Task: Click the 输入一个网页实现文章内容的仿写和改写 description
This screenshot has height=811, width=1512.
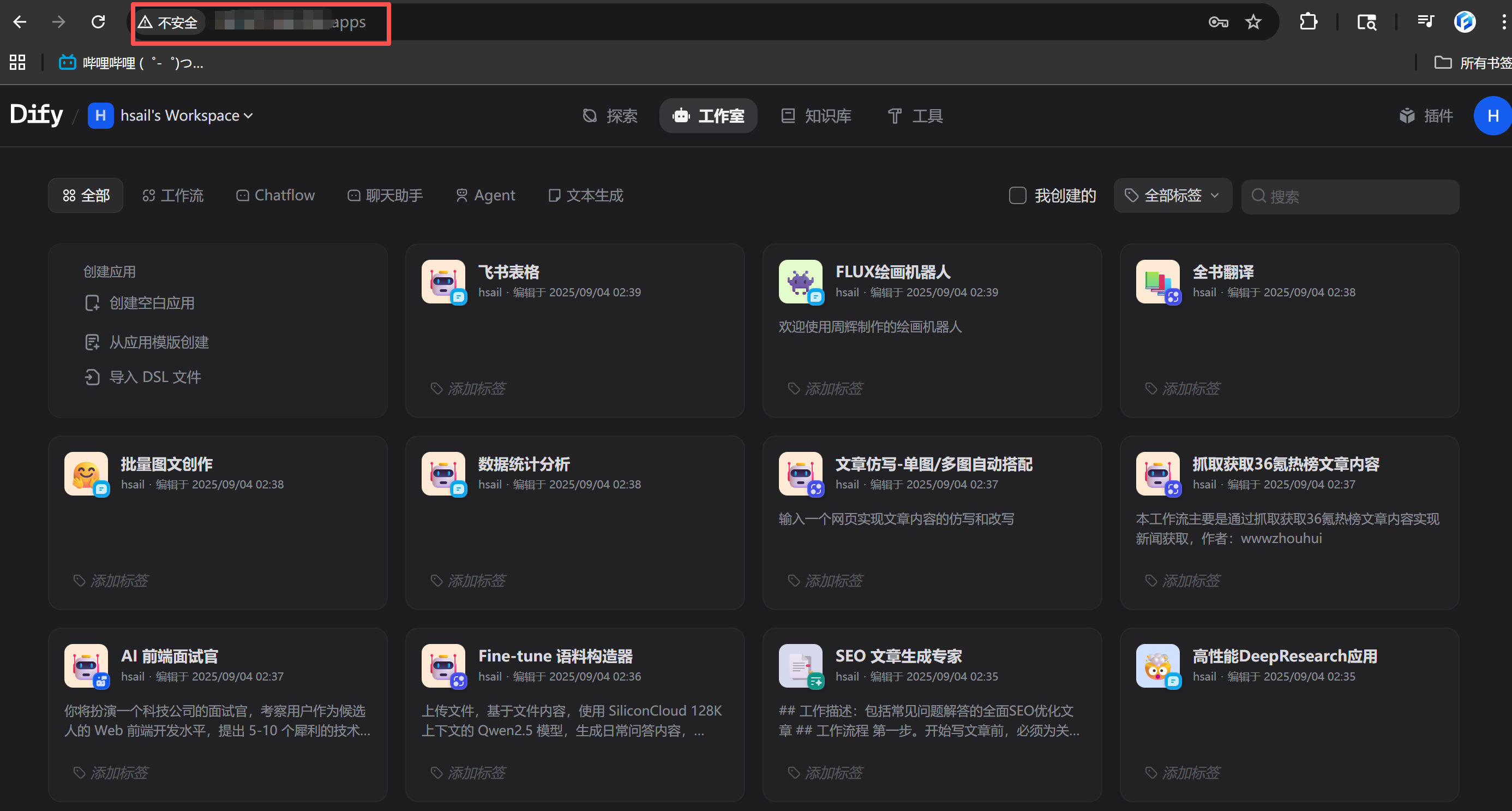Action: 896,518
